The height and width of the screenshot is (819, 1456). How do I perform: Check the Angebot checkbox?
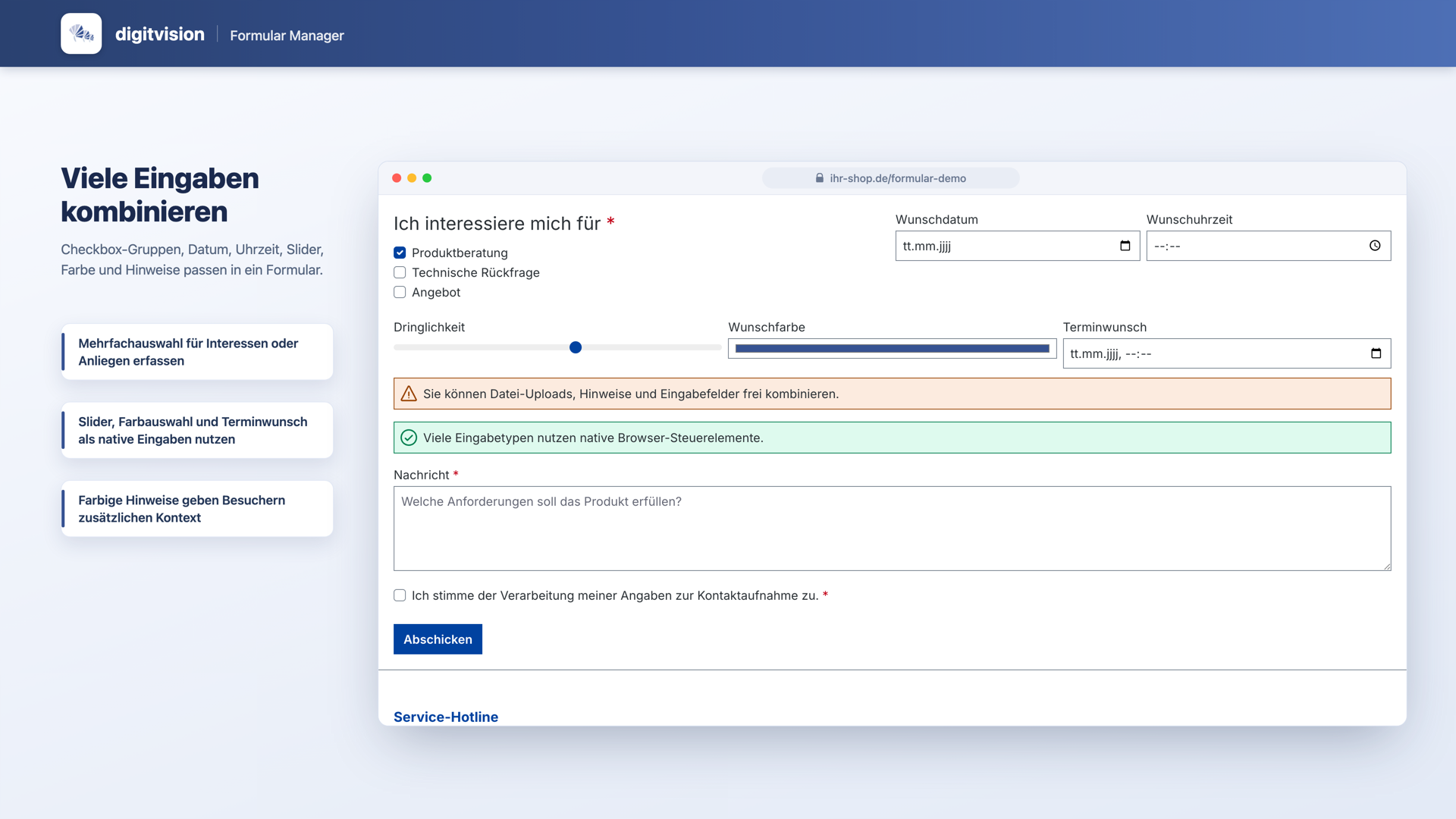pos(400,292)
